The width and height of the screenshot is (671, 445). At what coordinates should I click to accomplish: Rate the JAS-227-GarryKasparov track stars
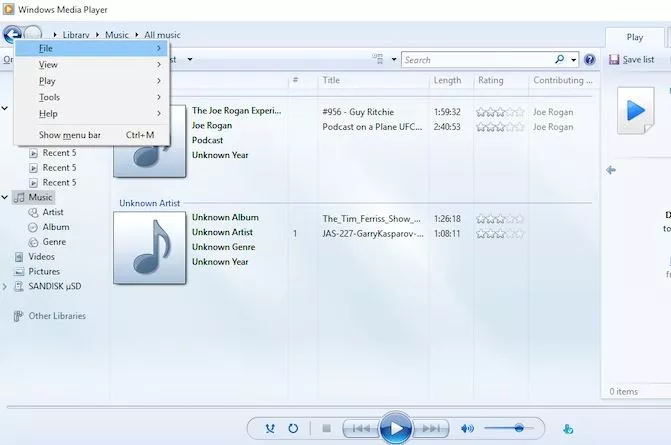pyautogui.click(x=500, y=234)
